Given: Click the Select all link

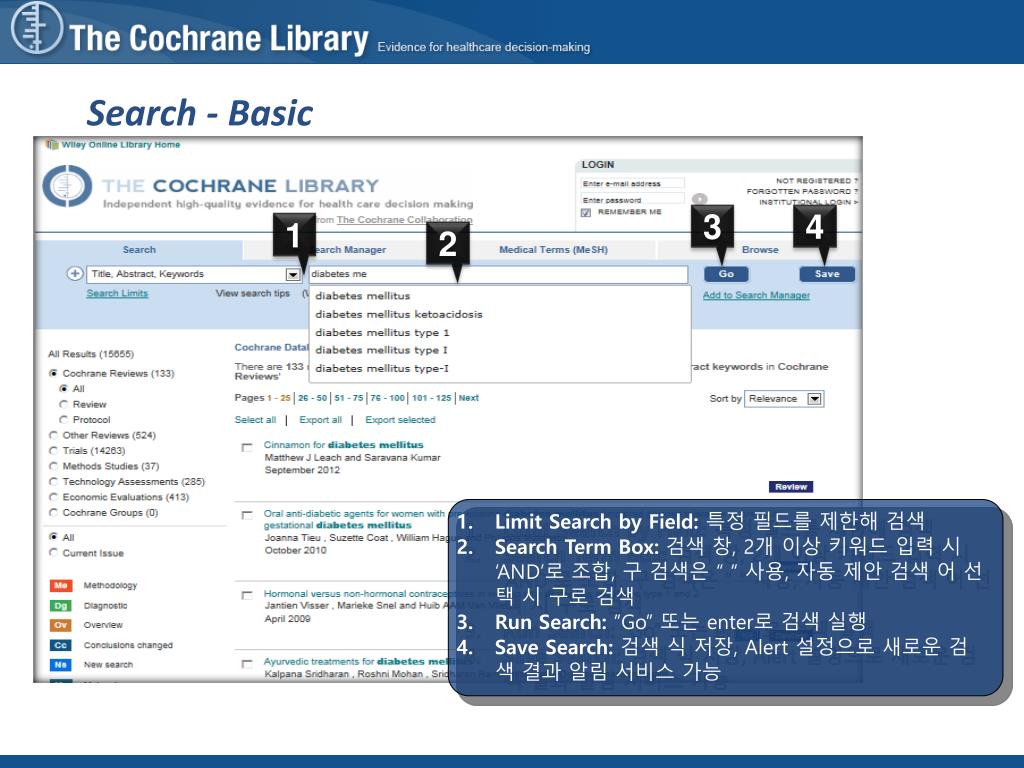Looking at the screenshot, I should [x=255, y=420].
